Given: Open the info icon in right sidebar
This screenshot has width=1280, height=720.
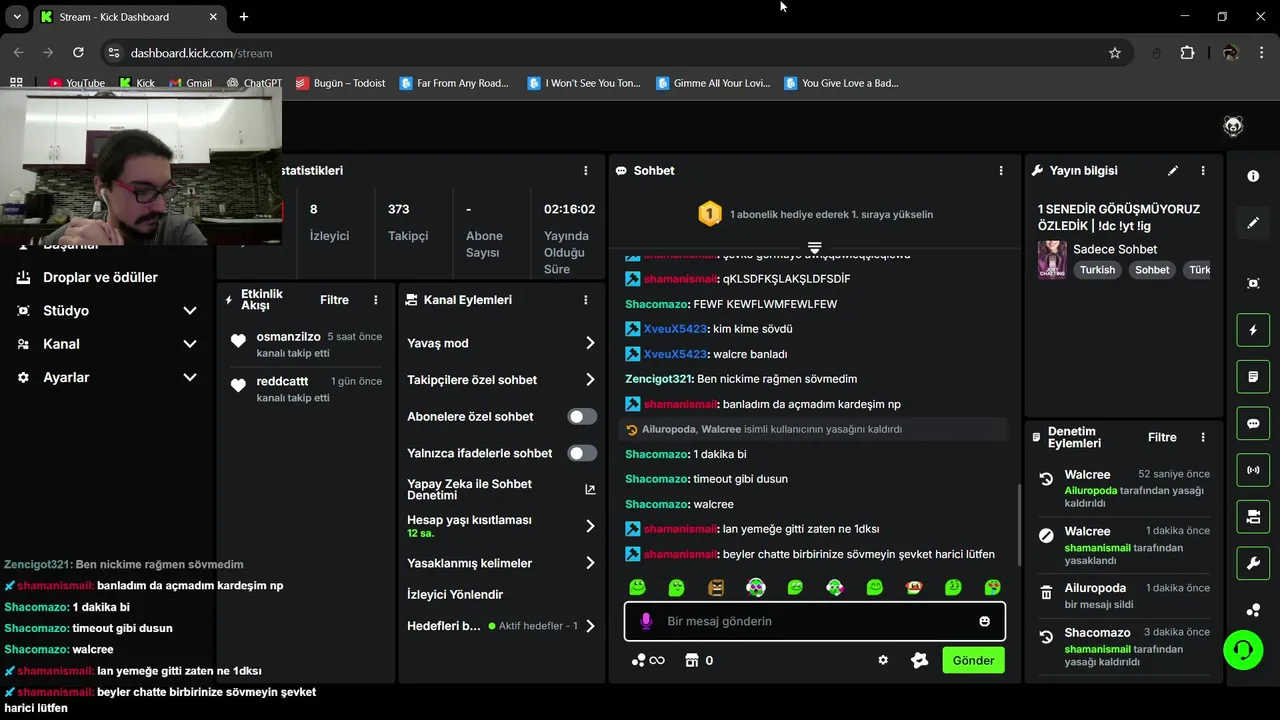Looking at the screenshot, I should coord(1253,176).
